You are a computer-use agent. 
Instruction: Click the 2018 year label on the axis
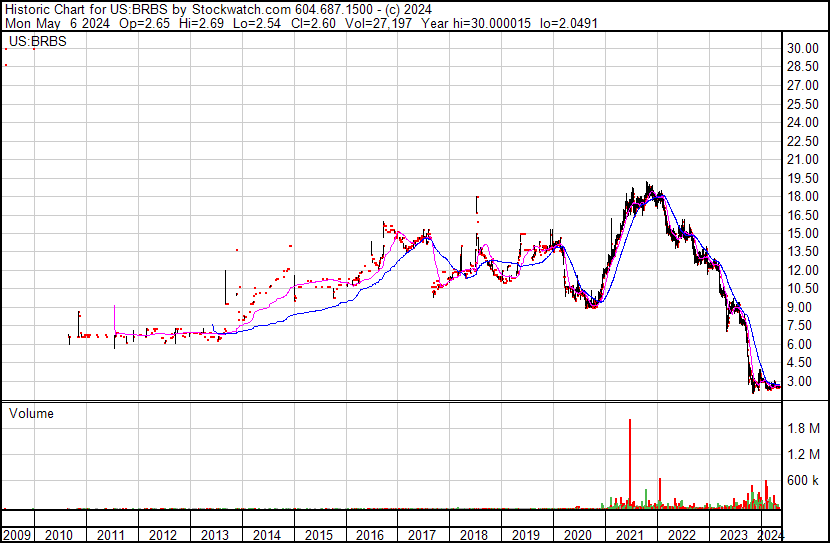473,535
